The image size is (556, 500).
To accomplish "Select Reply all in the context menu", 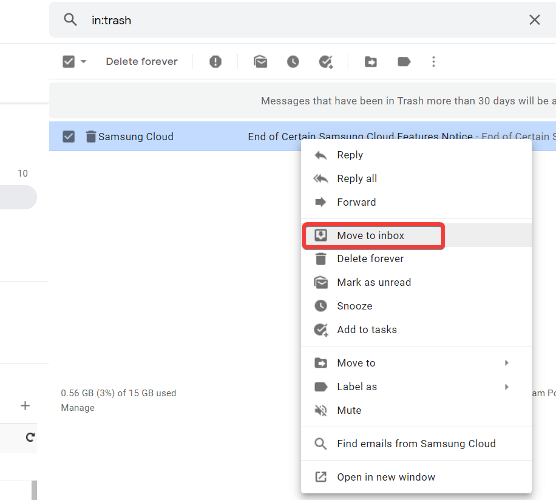I will 416,178.
